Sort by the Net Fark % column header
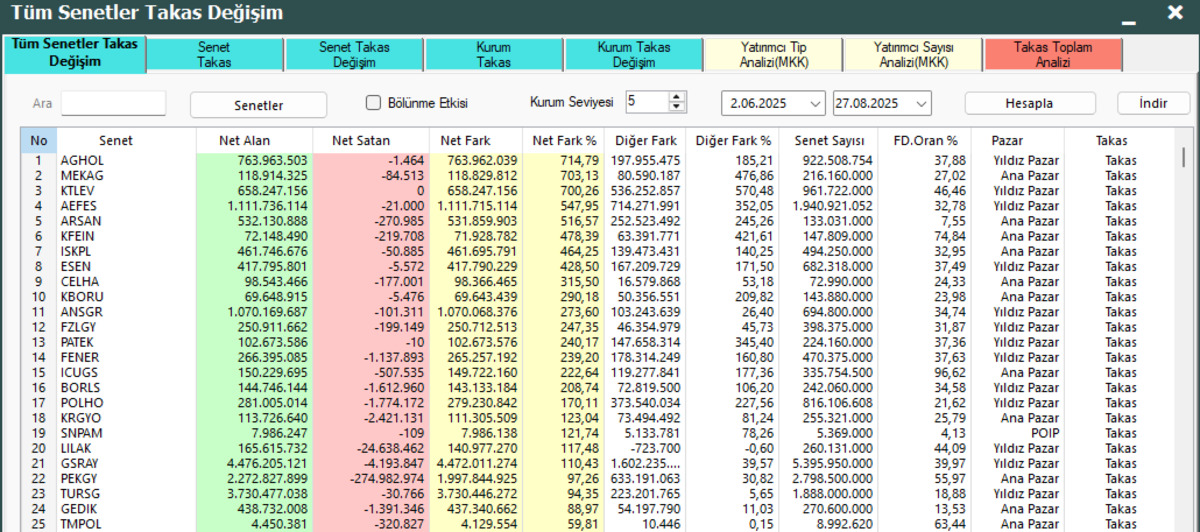The height and width of the screenshot is (532, 1200). (x=564, y=141)
